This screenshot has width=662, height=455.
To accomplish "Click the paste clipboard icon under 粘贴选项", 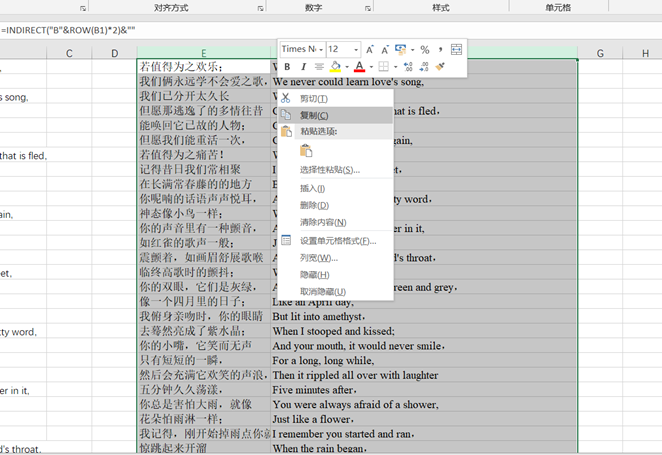I will 306,151.
